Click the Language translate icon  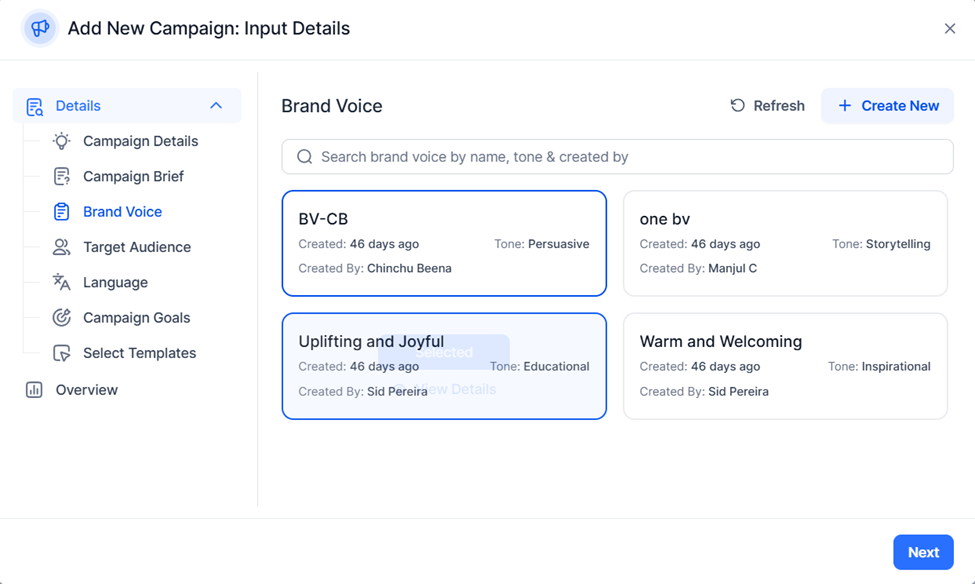pos(61,282)
